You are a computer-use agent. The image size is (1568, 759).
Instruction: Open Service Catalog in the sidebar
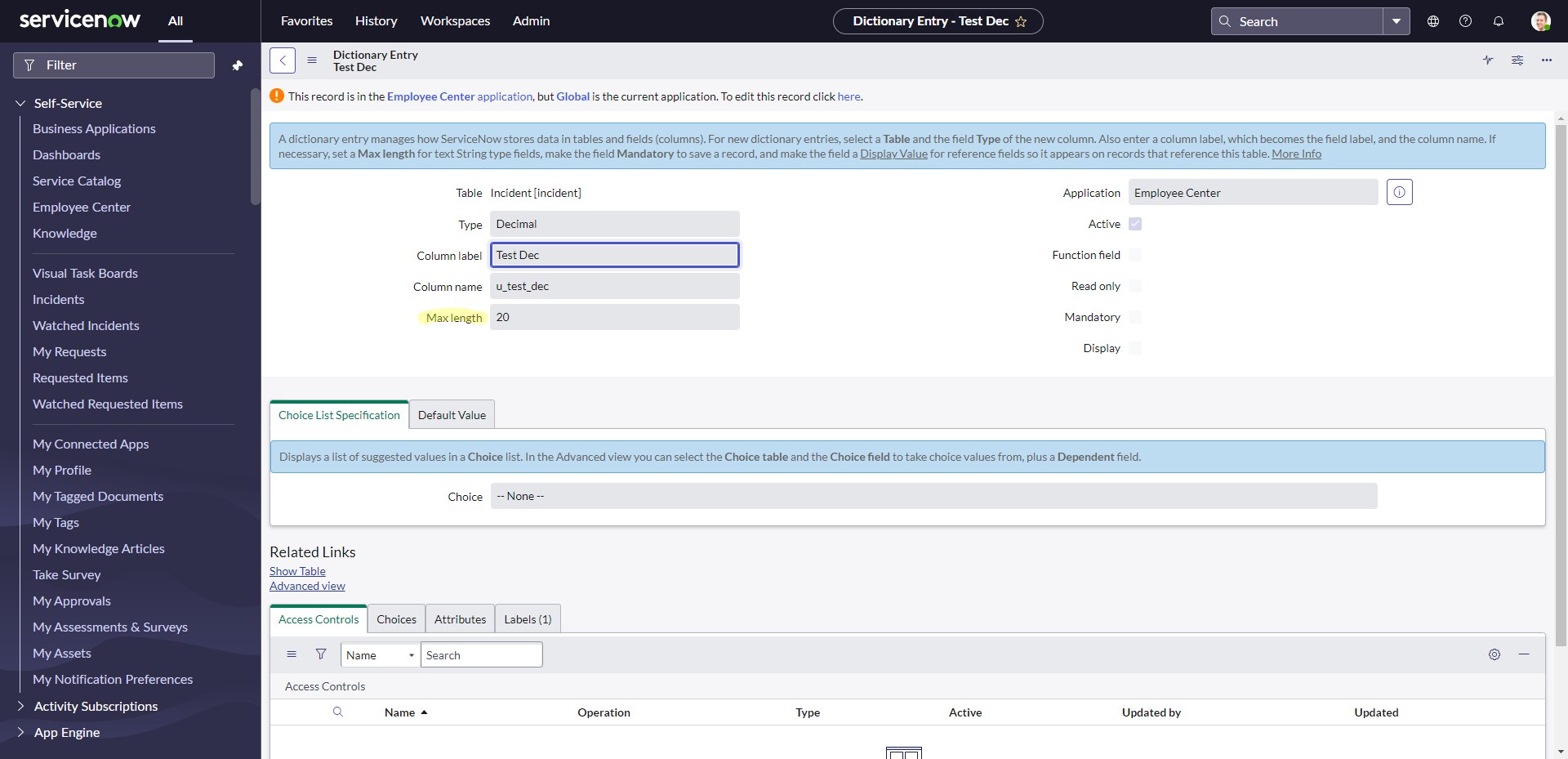(77, 181)
